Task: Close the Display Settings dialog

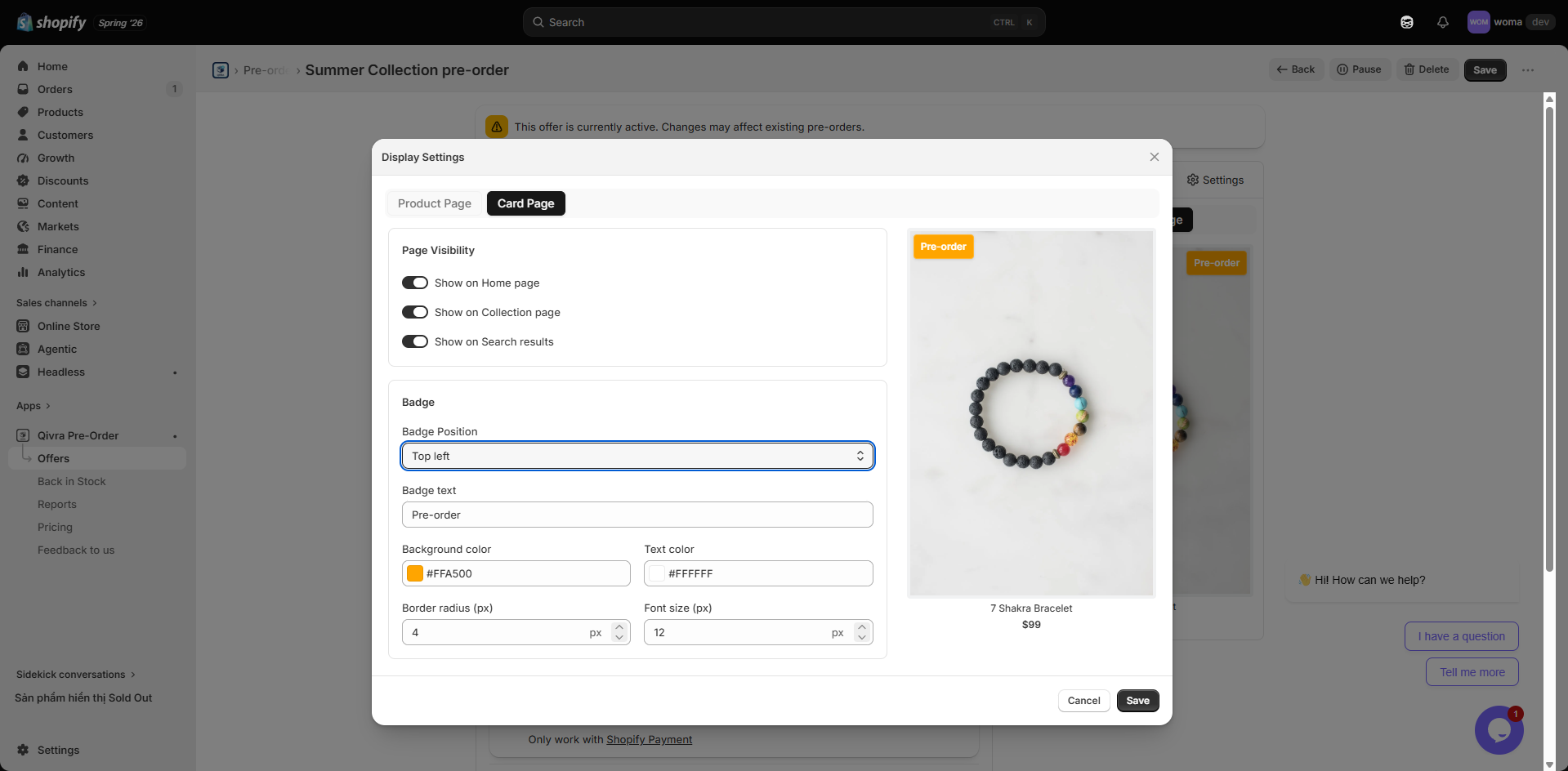Action: (1155, 157)
